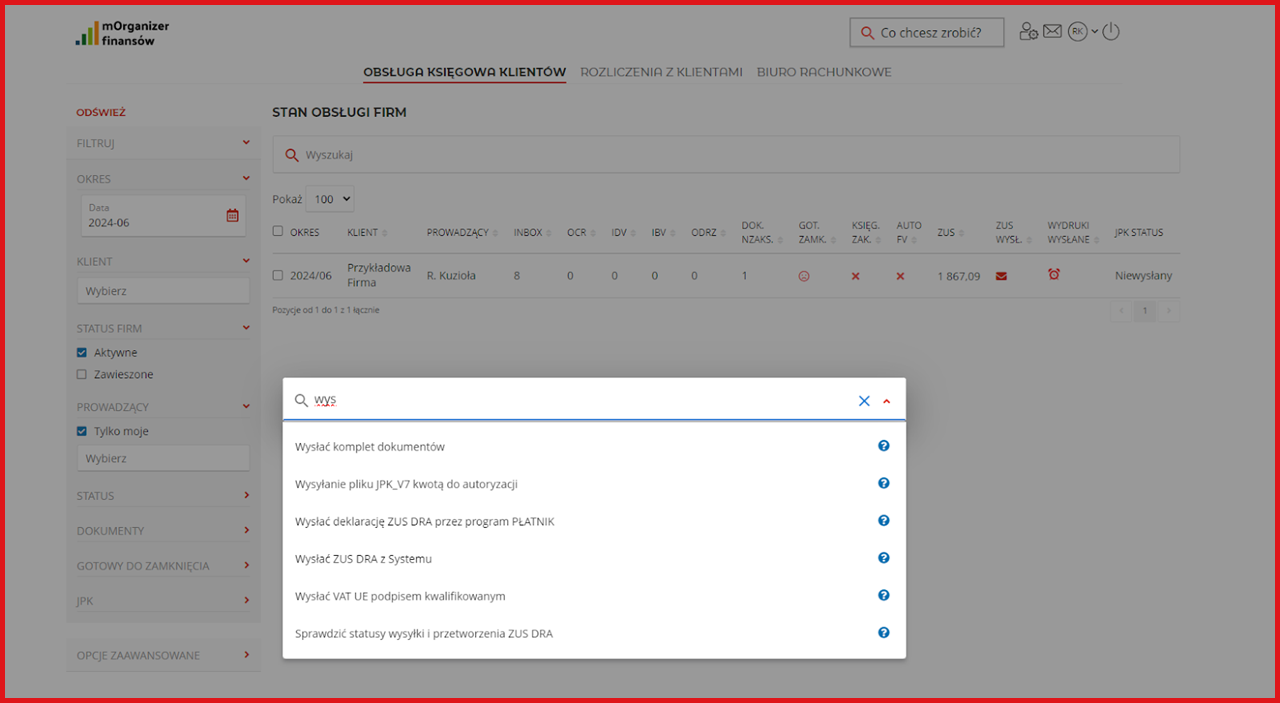Click the Wybierz field under KLIENT
The width and height of the screenshot is (1280, 703).
pos(163,291)
